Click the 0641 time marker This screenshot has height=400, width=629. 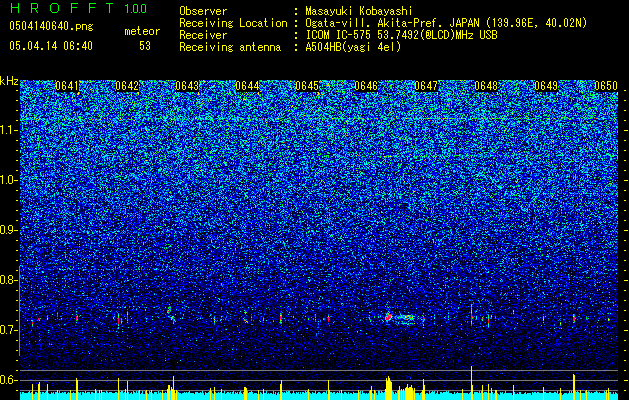(x=67, y=86)
